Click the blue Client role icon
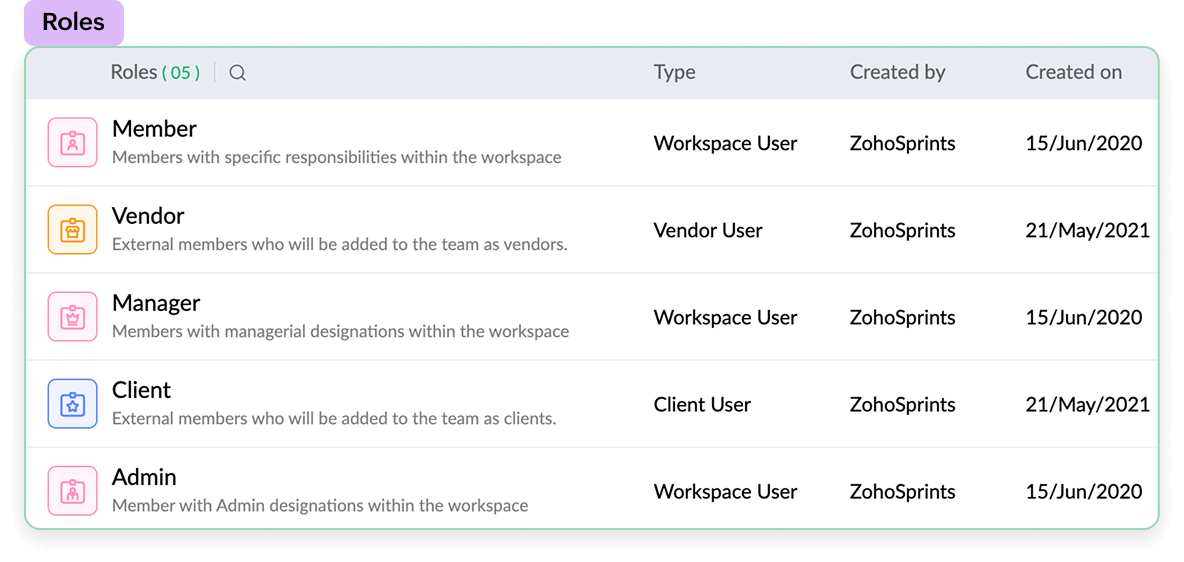This screenshot has width=1184, height=562. (x=73, y=404)
